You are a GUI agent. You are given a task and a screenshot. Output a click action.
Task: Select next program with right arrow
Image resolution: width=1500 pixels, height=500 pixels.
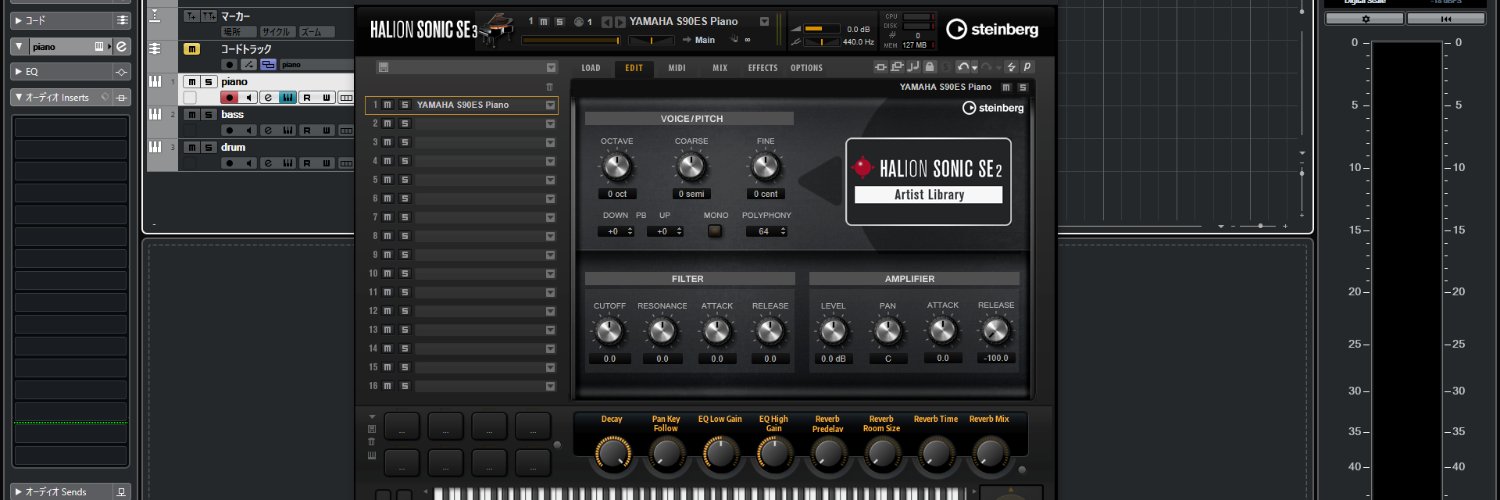coord(622,21)
